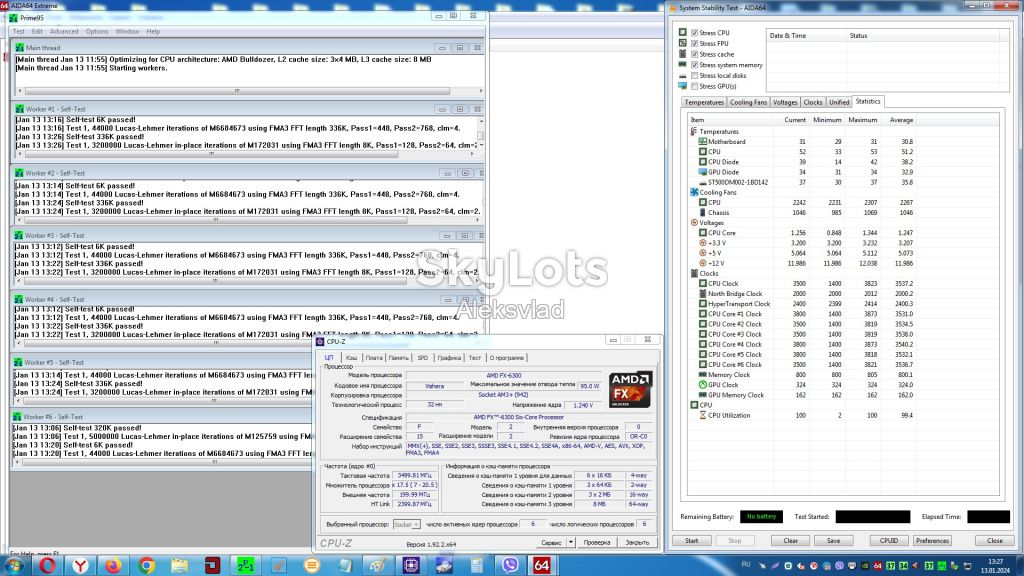Click the Worker #6 Self-Test window icon
Viewport: 1024px width, 576px height.
pyautogui.click(x=16, y=417)
